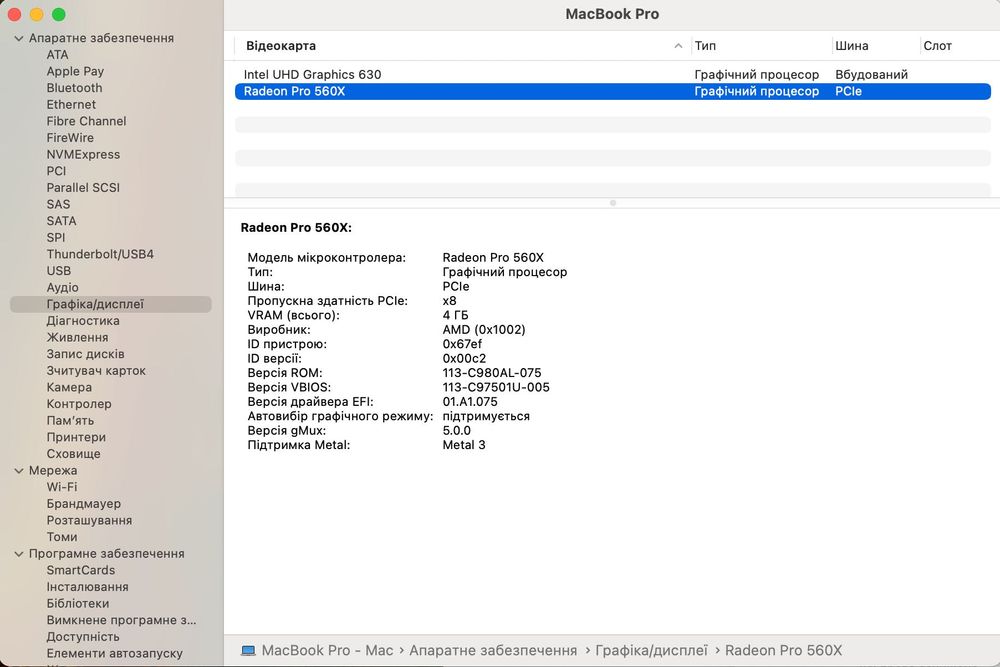
Task: Open the Ethernet sidebar entry
Action: (71, 105)
